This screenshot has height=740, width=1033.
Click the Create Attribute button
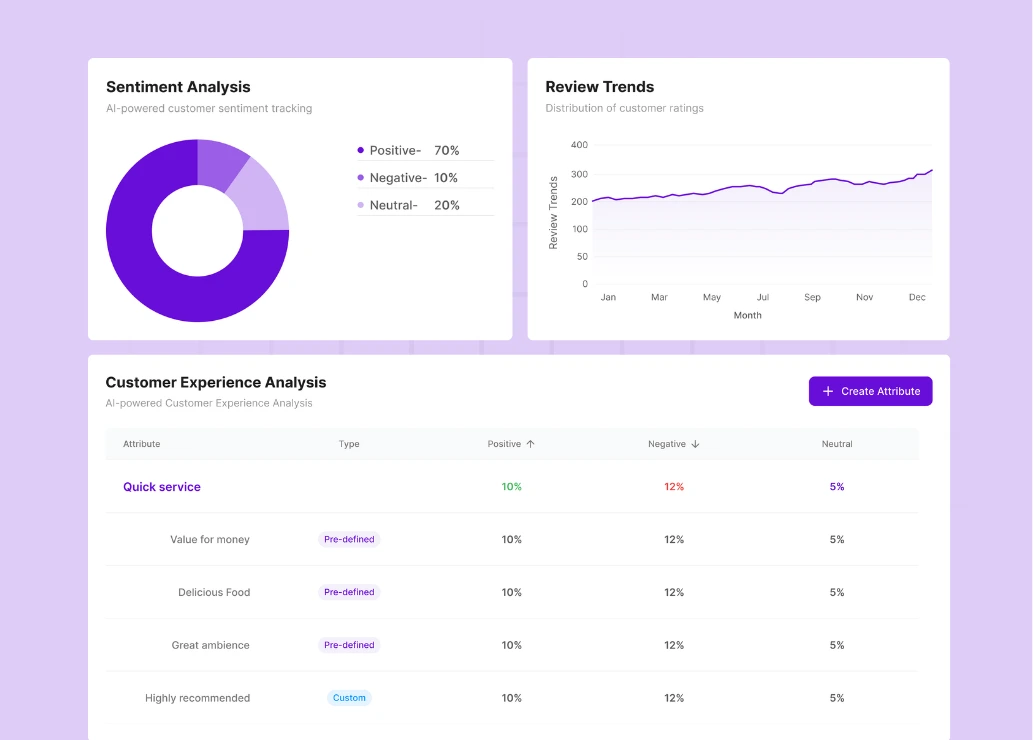pyautogui.click(x=870, y=391)
